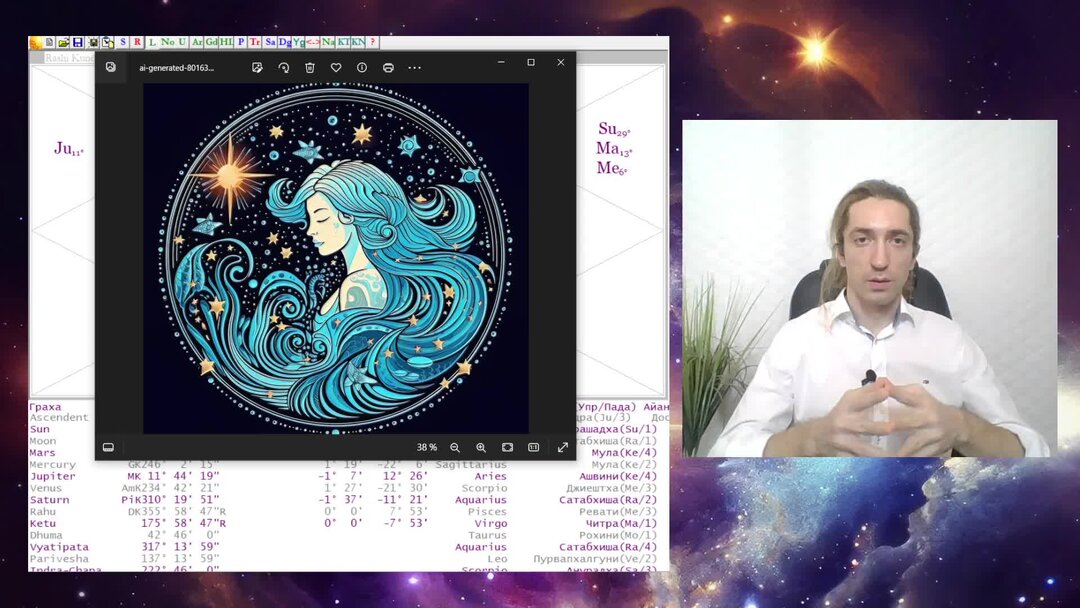Screen dimensions: 1080x608
Task: Click the red R toolbar button
Action: tap(137, 42)
